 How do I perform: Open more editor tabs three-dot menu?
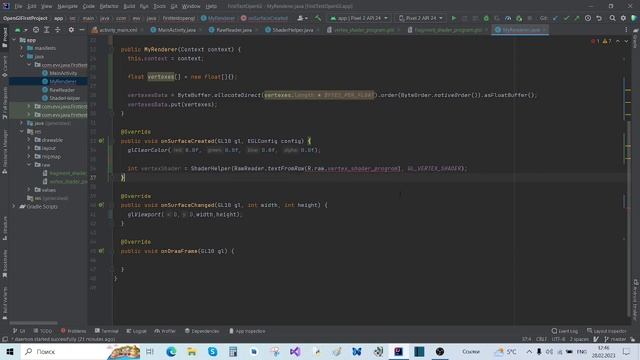click(x=626, y=30)
